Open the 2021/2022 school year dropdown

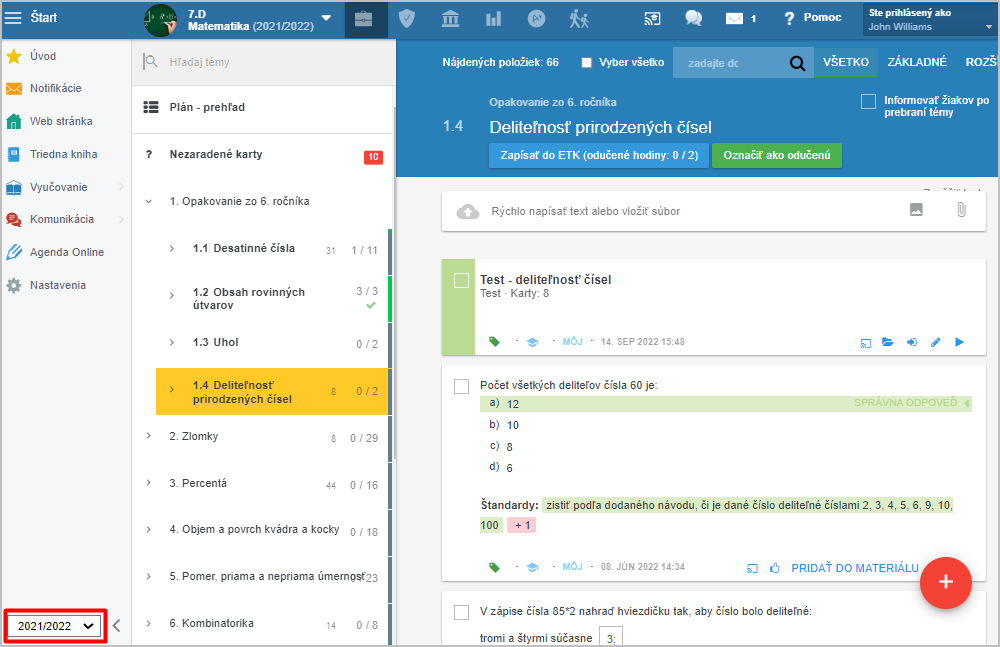click(55, 626)
